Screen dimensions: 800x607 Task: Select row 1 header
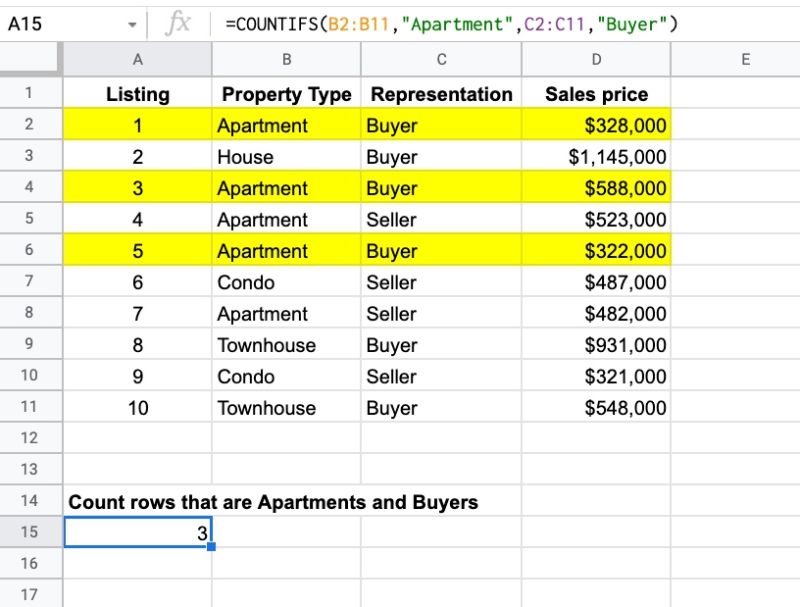pyautogui.click(x=29, y=93)
